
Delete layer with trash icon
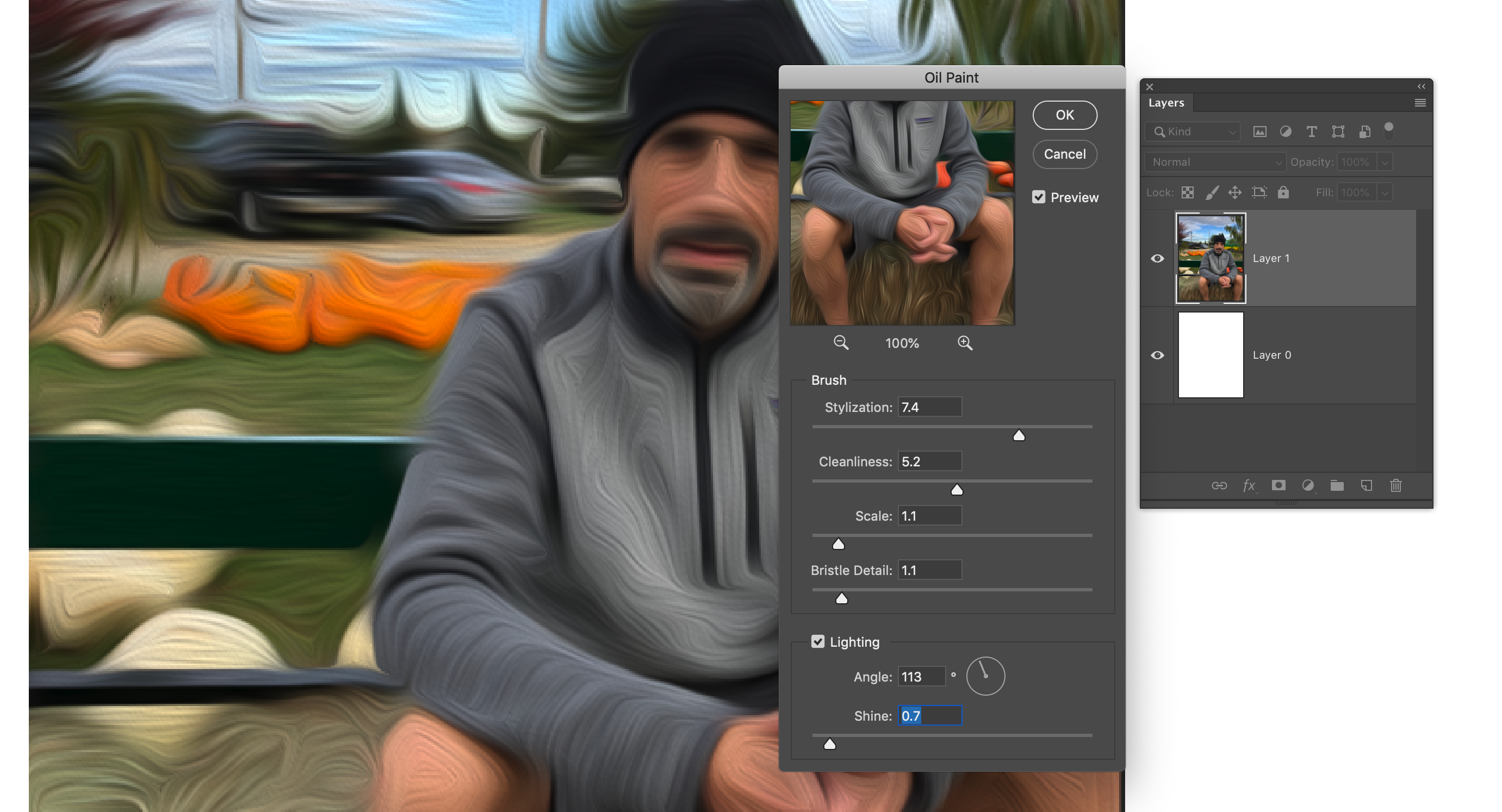(x=1396, y=485)
